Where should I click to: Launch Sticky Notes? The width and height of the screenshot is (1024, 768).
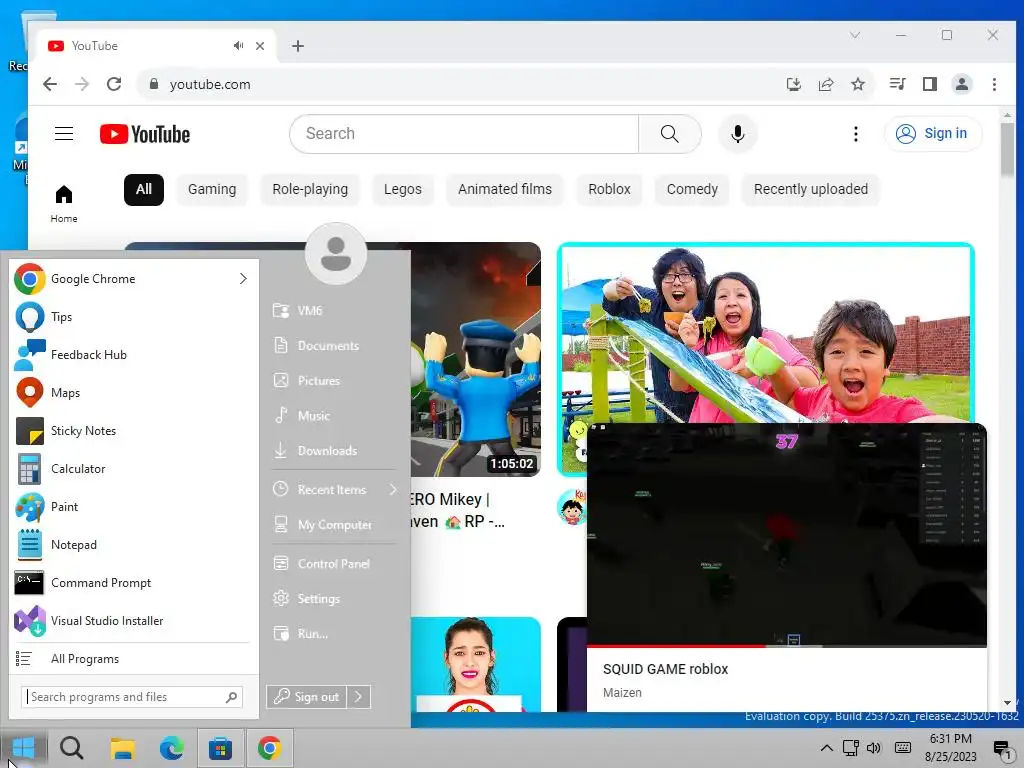tap(132, 431)
